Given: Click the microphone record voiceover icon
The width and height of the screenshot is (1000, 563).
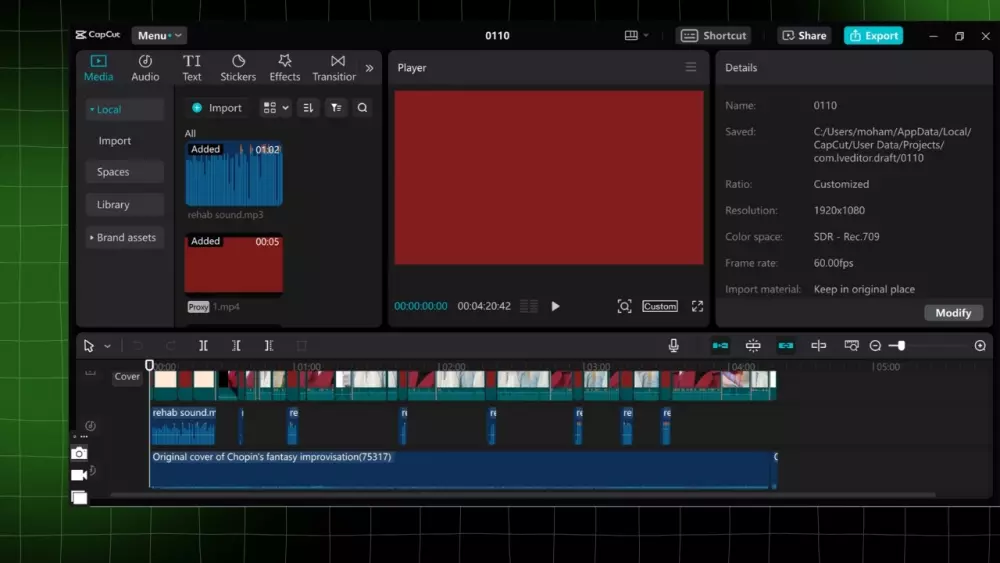Looking at the screenshot, I should (x=674, y=345).
